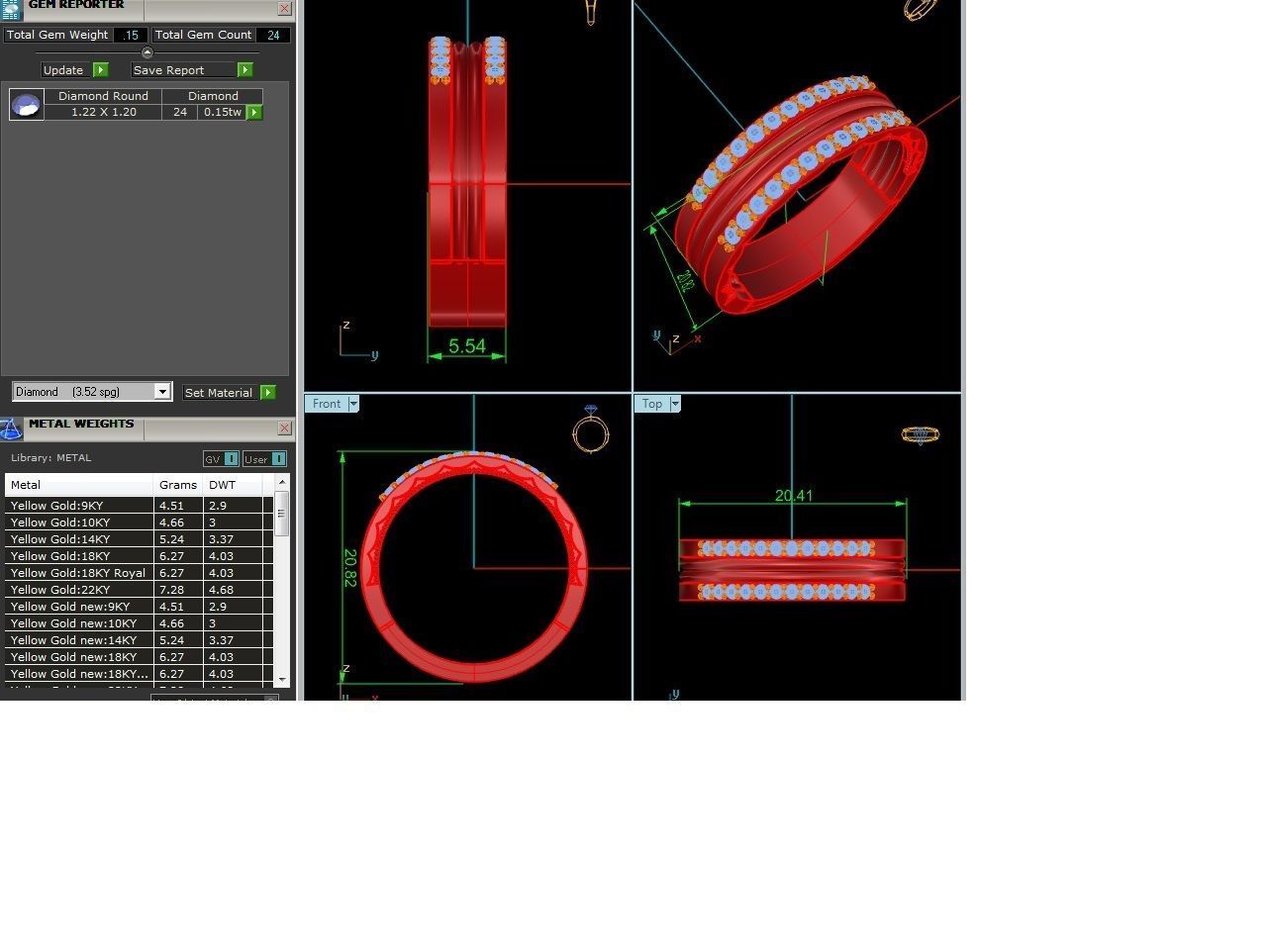
Task: Click the green arrow next to Update
Action: pyautogui.click(x=101, y=70)
